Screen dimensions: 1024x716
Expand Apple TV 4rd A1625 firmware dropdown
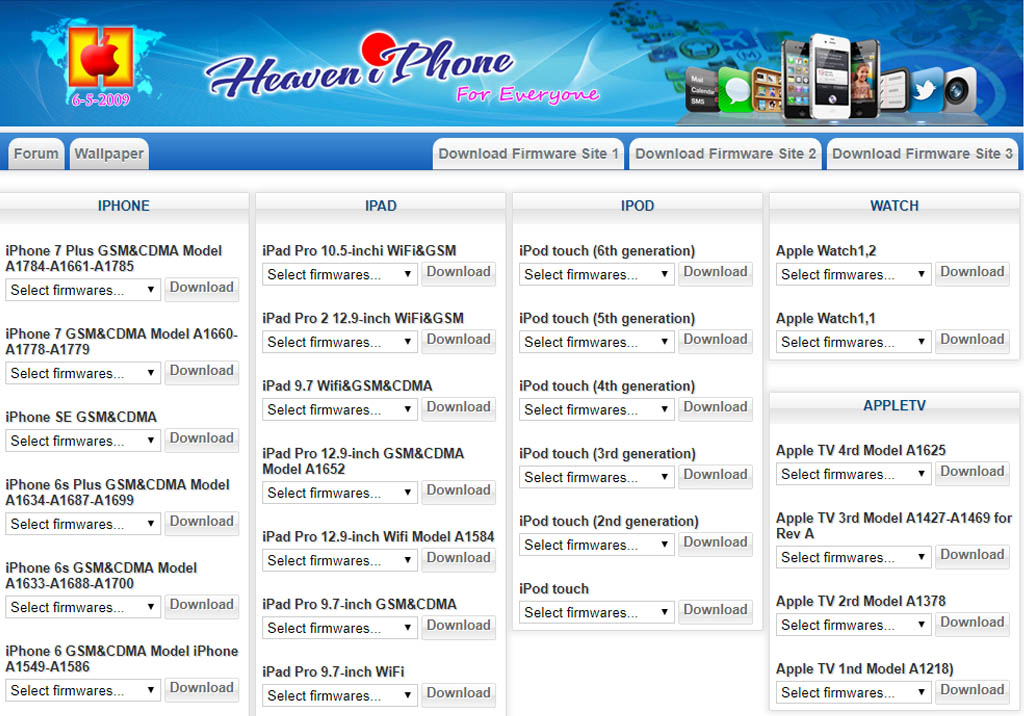point(854,474)
